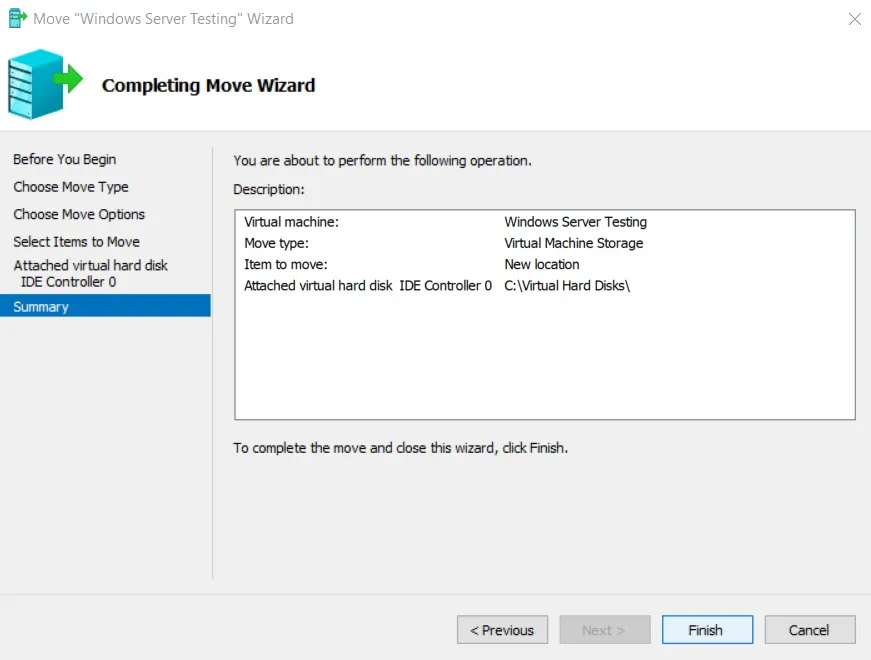Click the window title text in the title bar
Image resolution: width=871 pixels, height=660 pixels.
pos(164,18)
